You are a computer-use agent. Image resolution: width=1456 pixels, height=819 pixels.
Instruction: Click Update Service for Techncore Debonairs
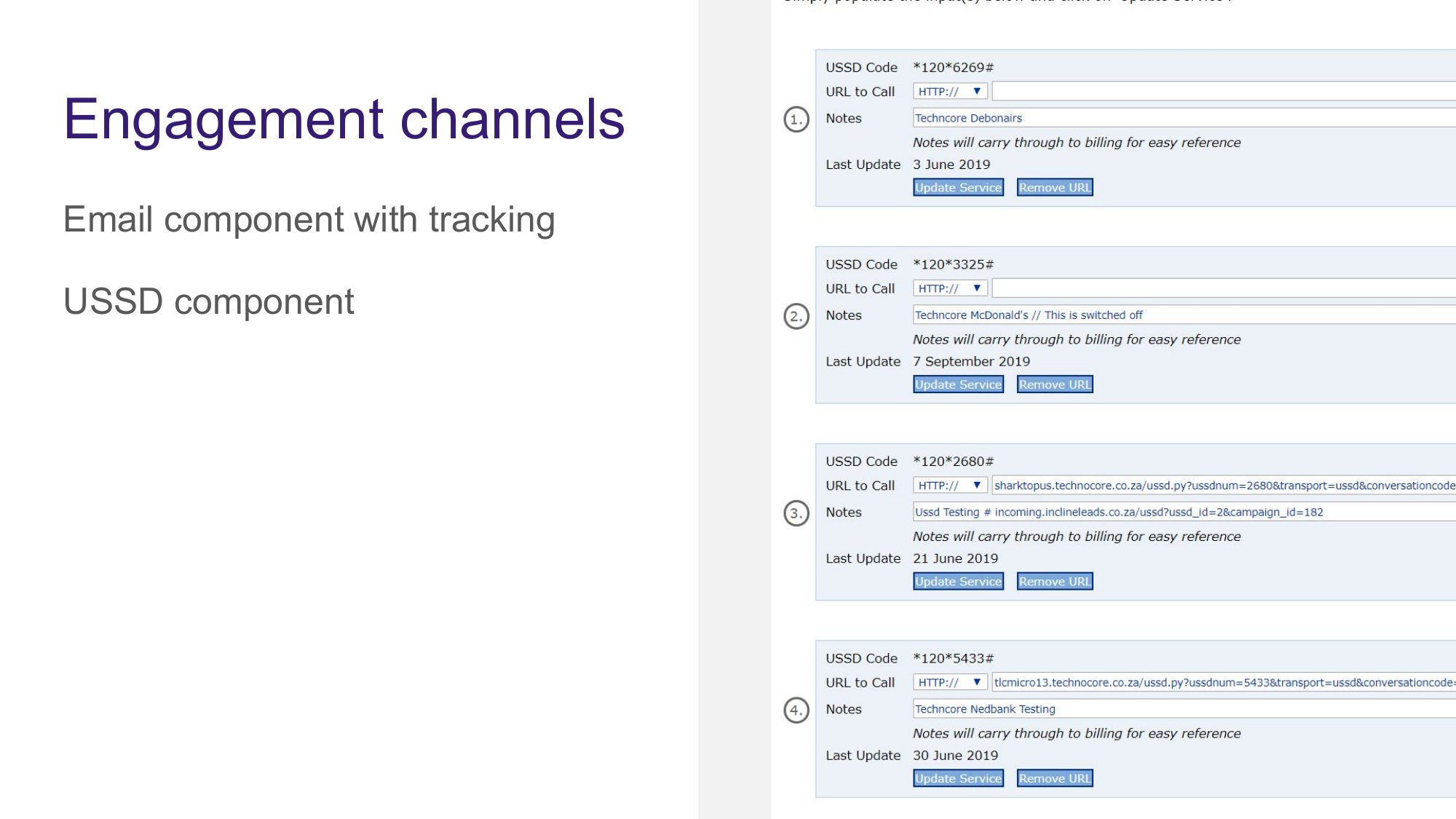pos(958,187)
